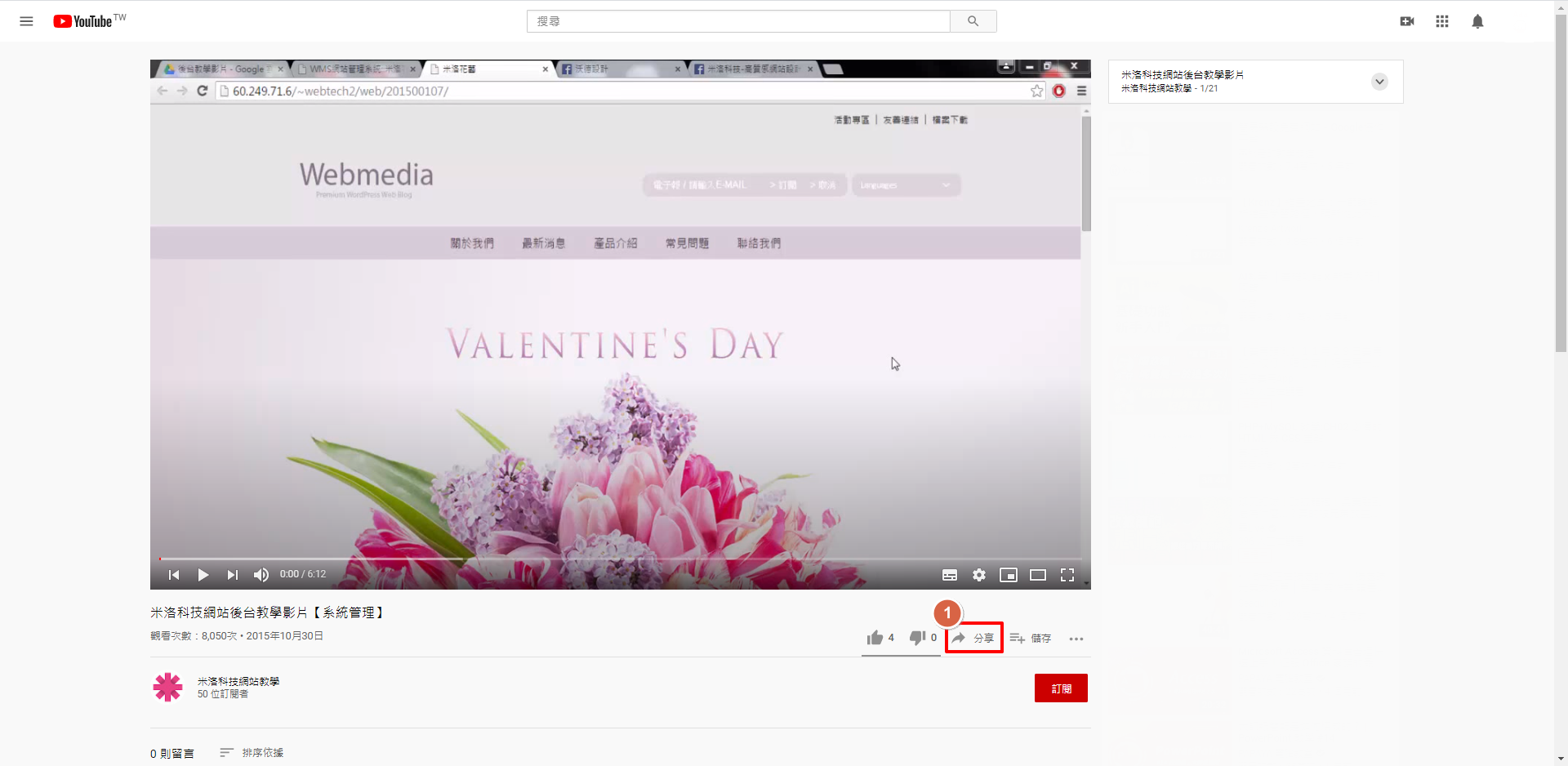The height and width of the screenshot is (766, 1568).
Task: Open the notifications bell
Action: pos(1477,21)
